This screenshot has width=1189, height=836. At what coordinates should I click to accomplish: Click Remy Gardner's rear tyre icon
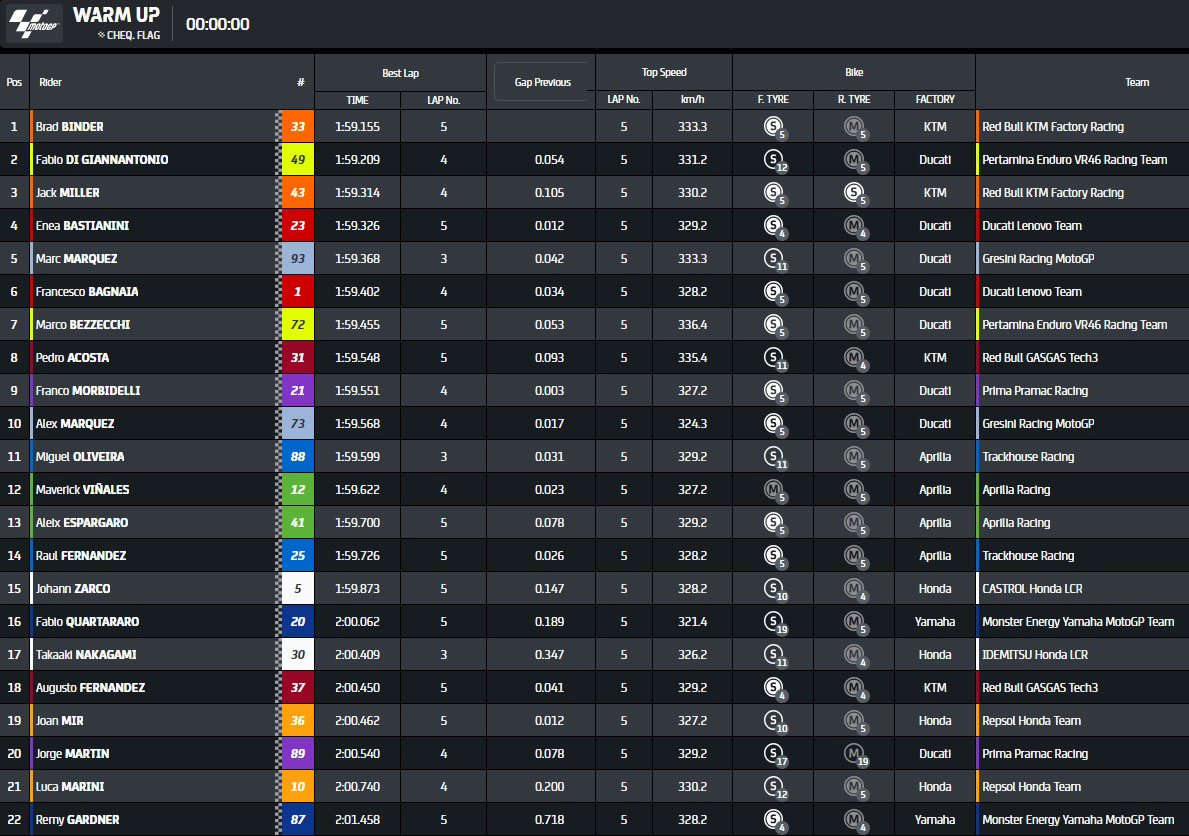point(854,820)
